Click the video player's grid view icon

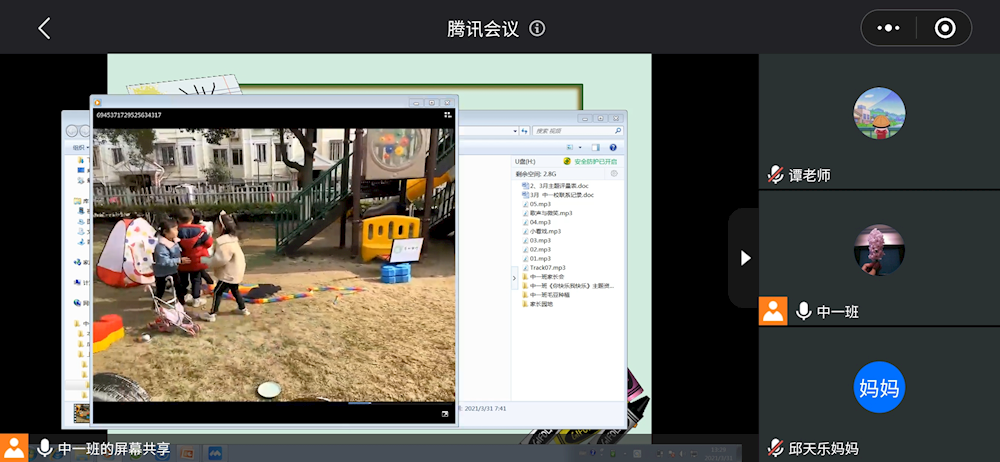448,115
